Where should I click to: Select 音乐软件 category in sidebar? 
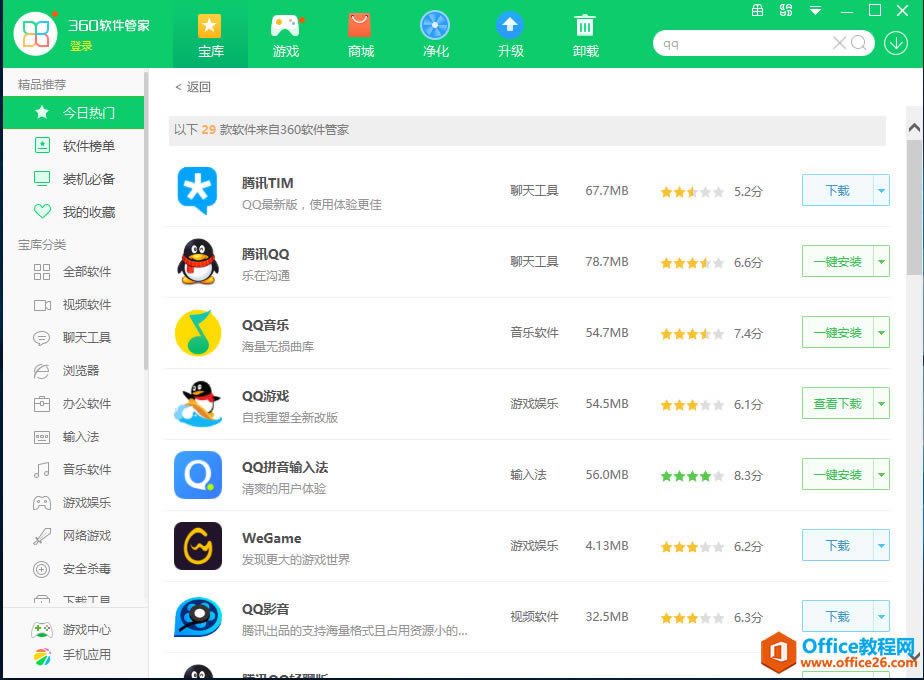coord(74,470)
